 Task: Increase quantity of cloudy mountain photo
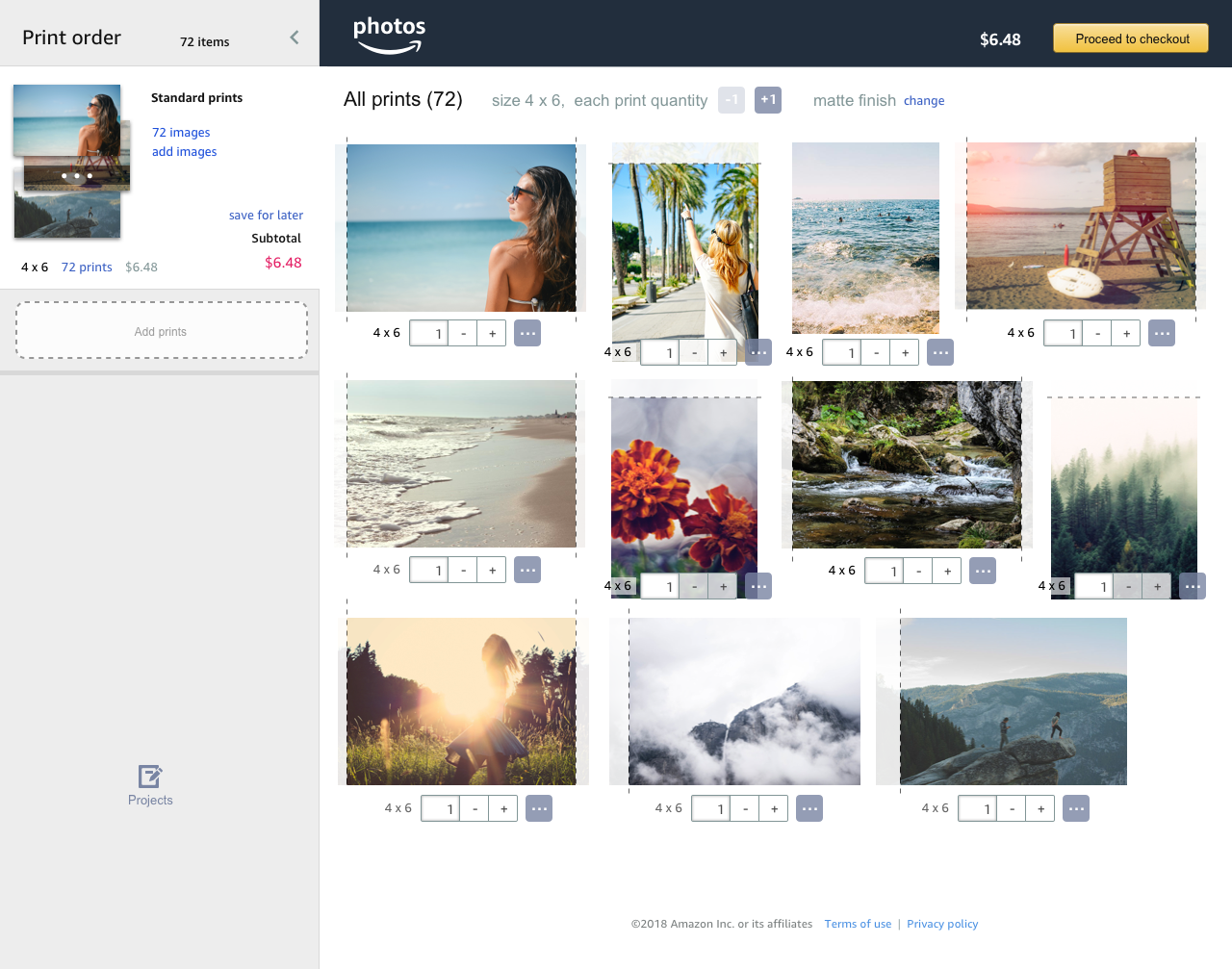click(x=774, y=809)
